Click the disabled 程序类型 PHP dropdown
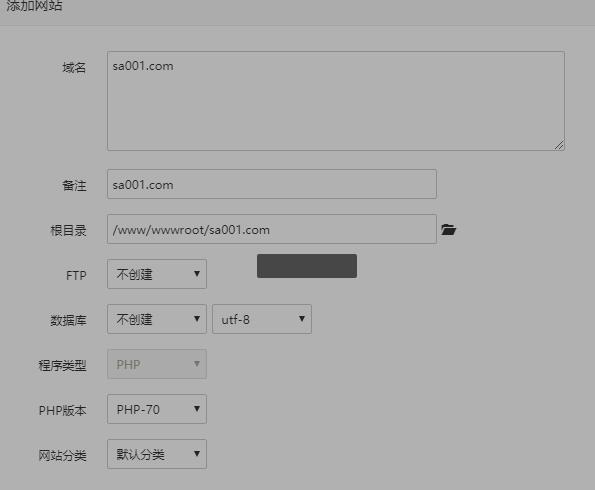The height and width of the screenshot is (490, 595). (157, 364)
